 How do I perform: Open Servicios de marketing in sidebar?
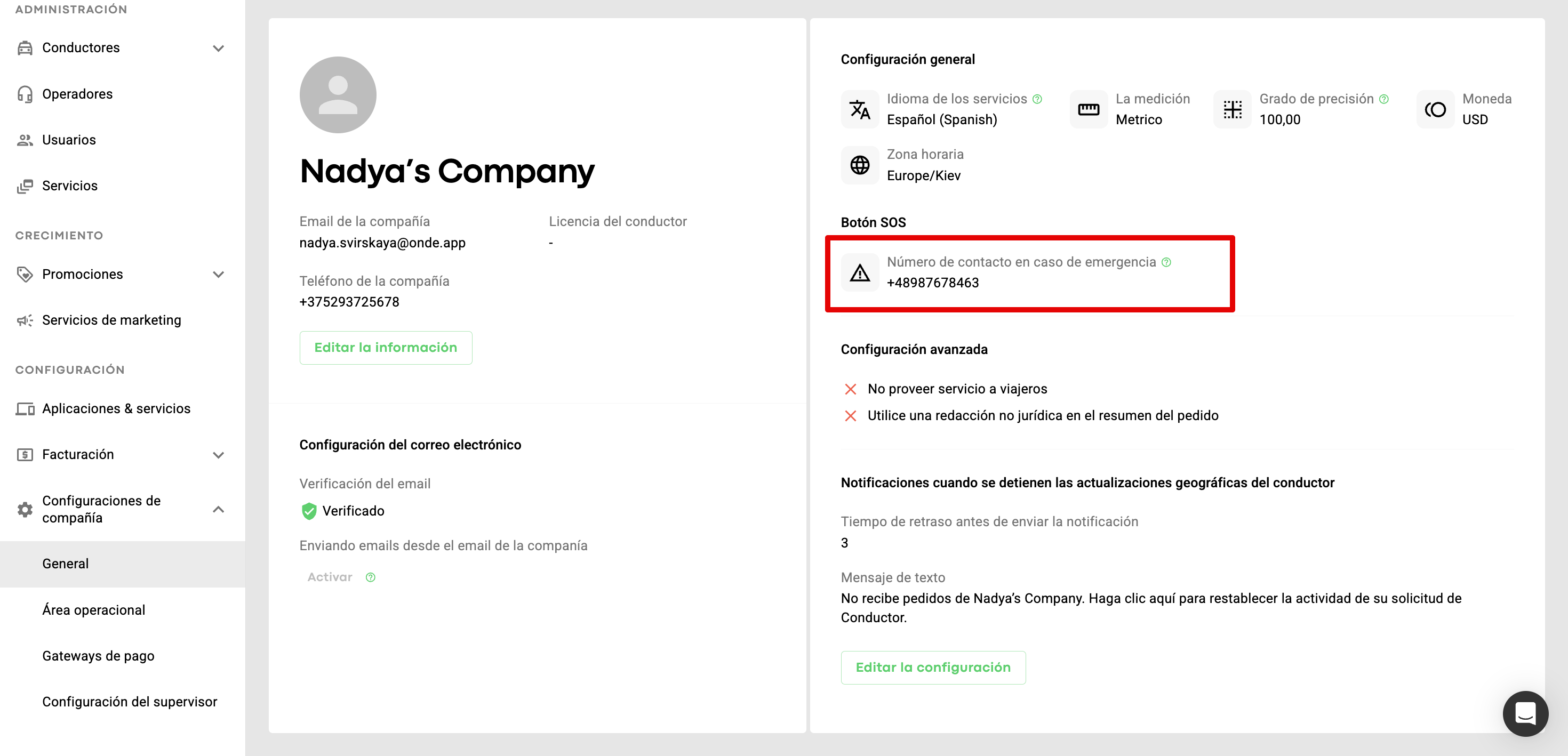point(111,320)
